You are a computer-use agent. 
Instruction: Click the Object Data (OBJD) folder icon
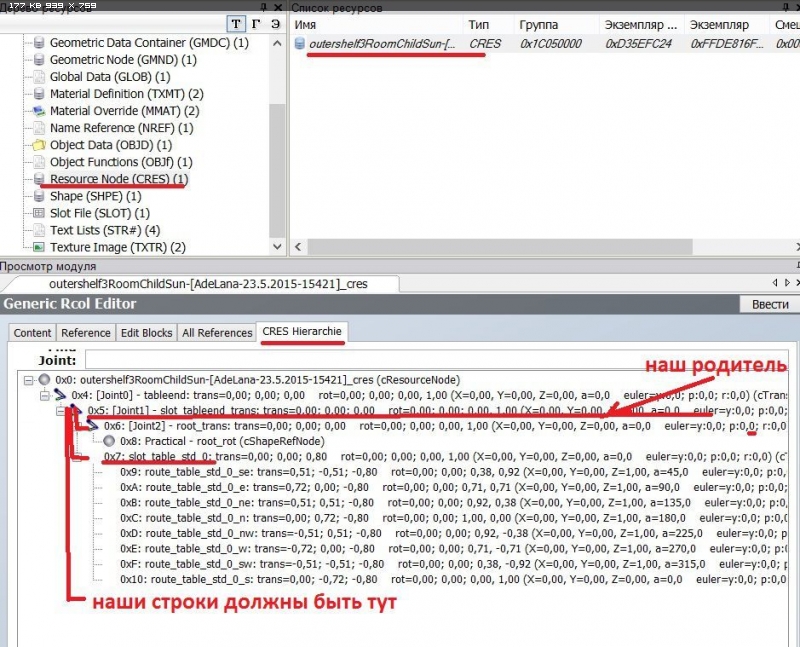(39, 145)
